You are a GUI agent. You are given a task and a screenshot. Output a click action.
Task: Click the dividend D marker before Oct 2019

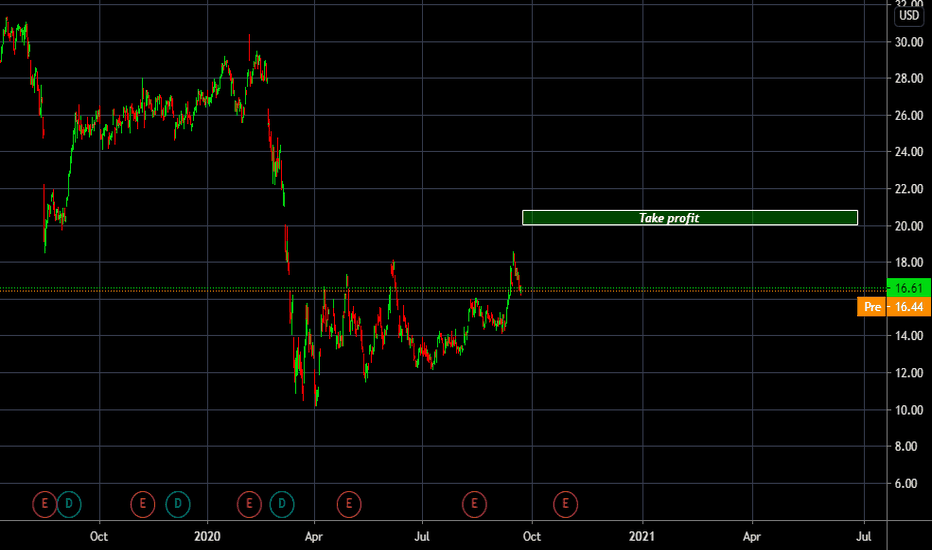coord(69,504)
